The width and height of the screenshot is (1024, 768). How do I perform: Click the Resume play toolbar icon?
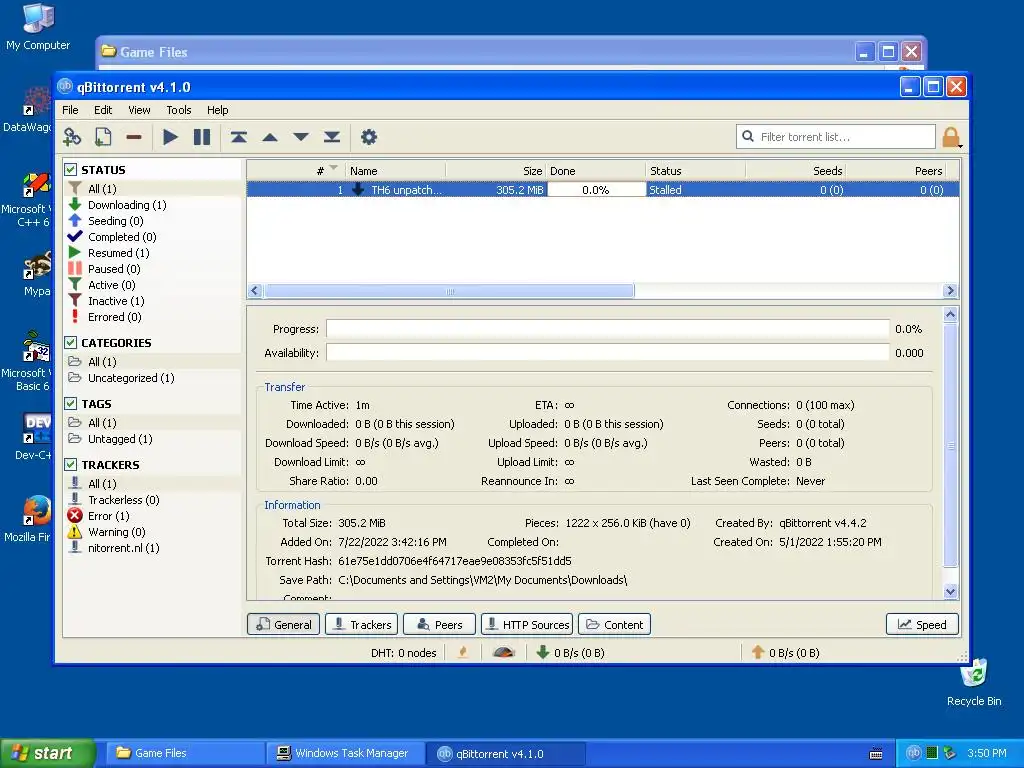pos(170,137)
